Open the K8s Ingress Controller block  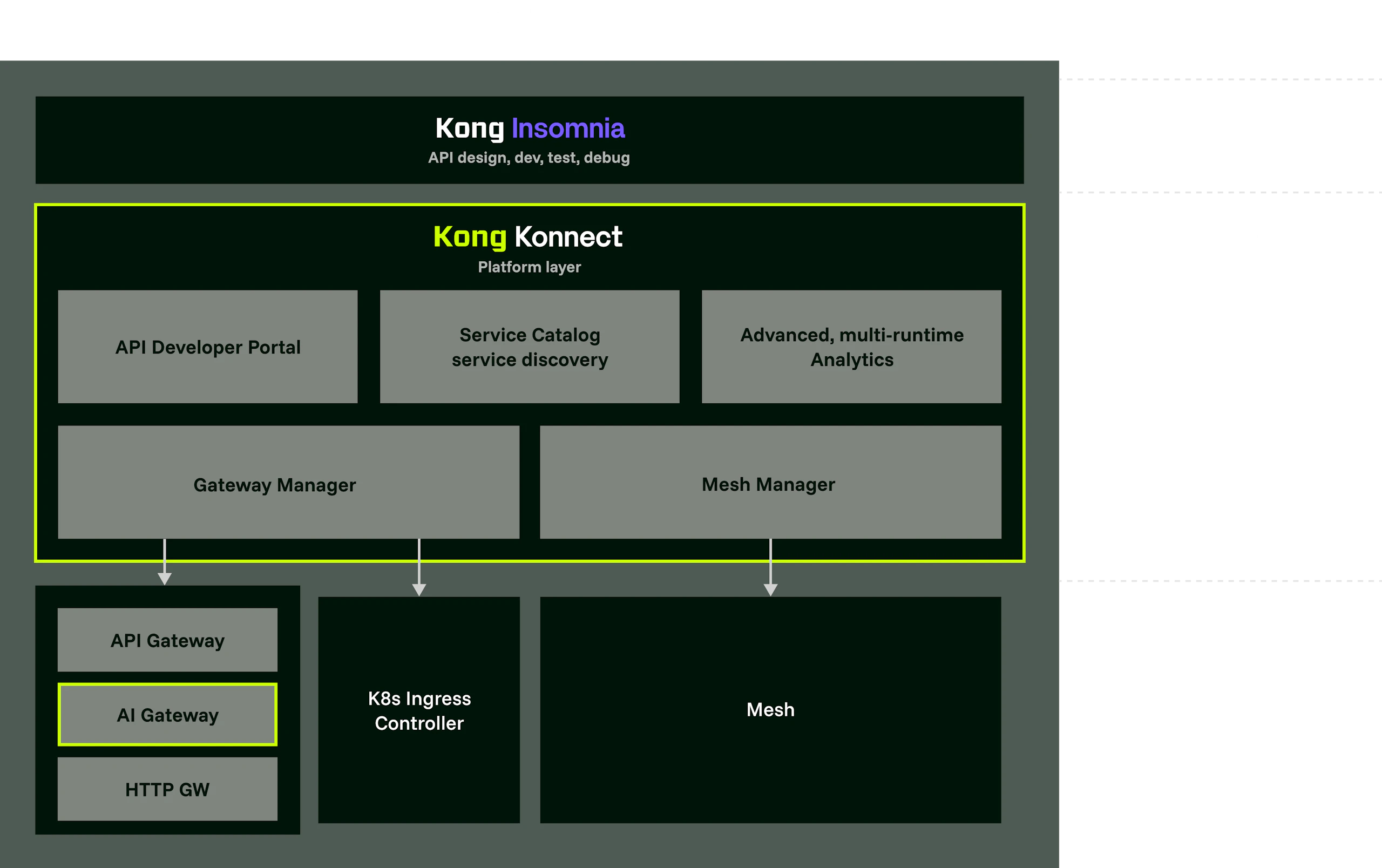click(x=419, y=710)
